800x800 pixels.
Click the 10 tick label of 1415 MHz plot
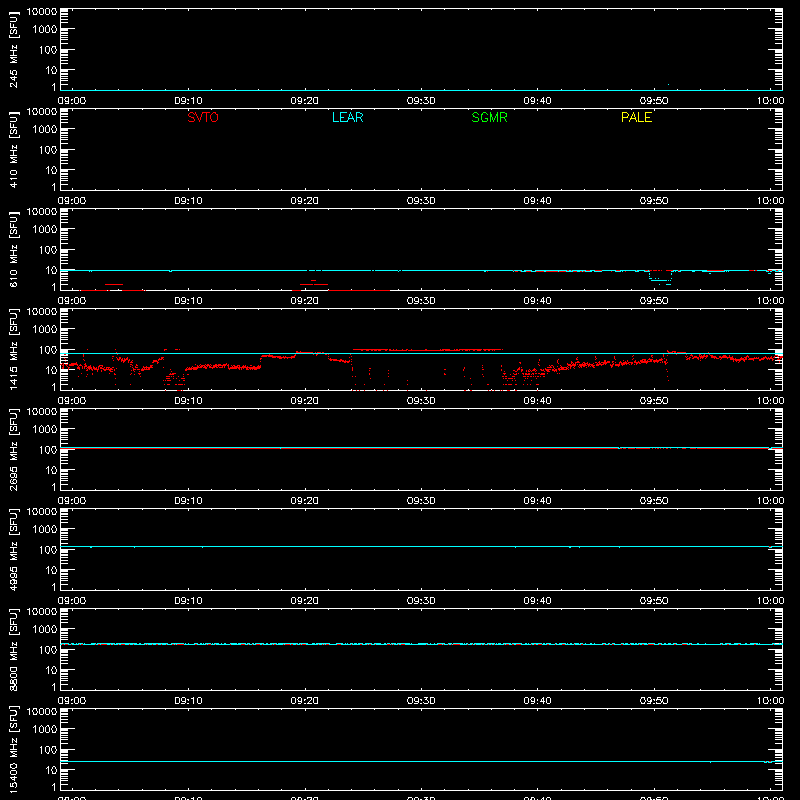[51, 370]
